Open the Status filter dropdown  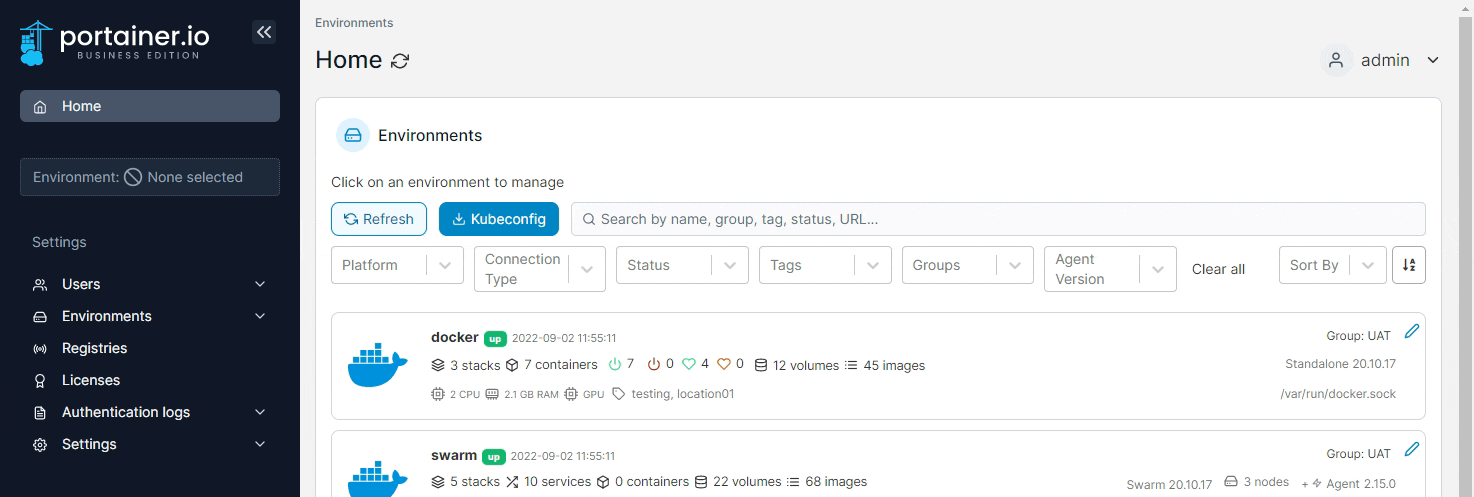(682, 265)
